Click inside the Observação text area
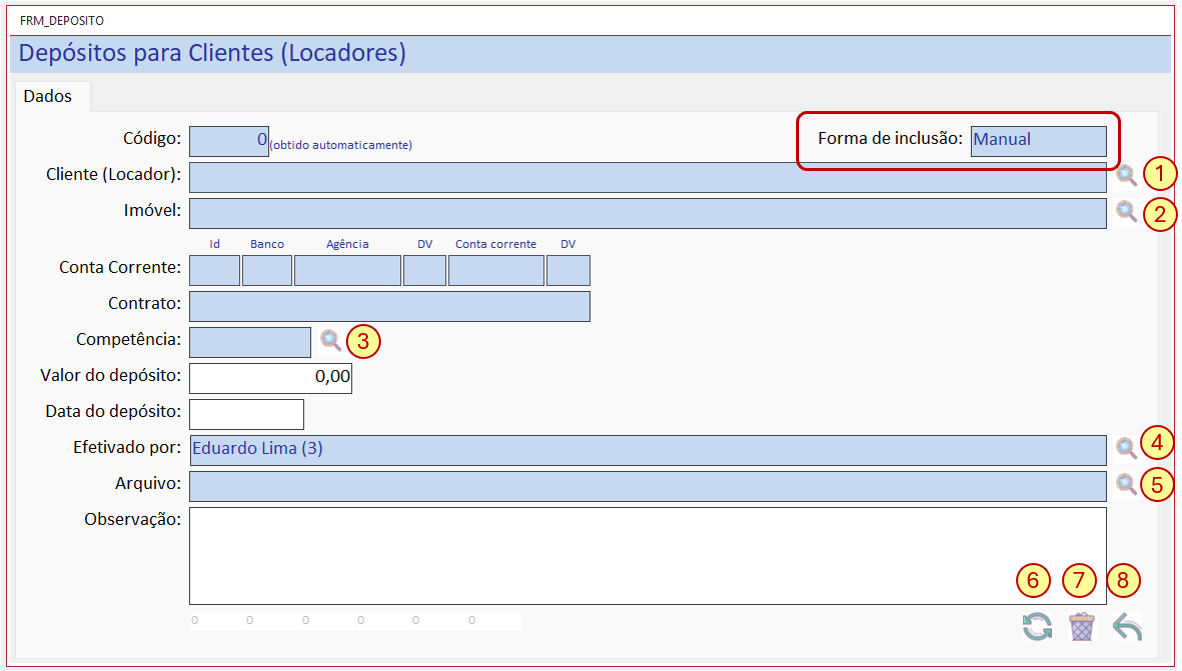This screenshot has height=671, width=1182. 648,556
